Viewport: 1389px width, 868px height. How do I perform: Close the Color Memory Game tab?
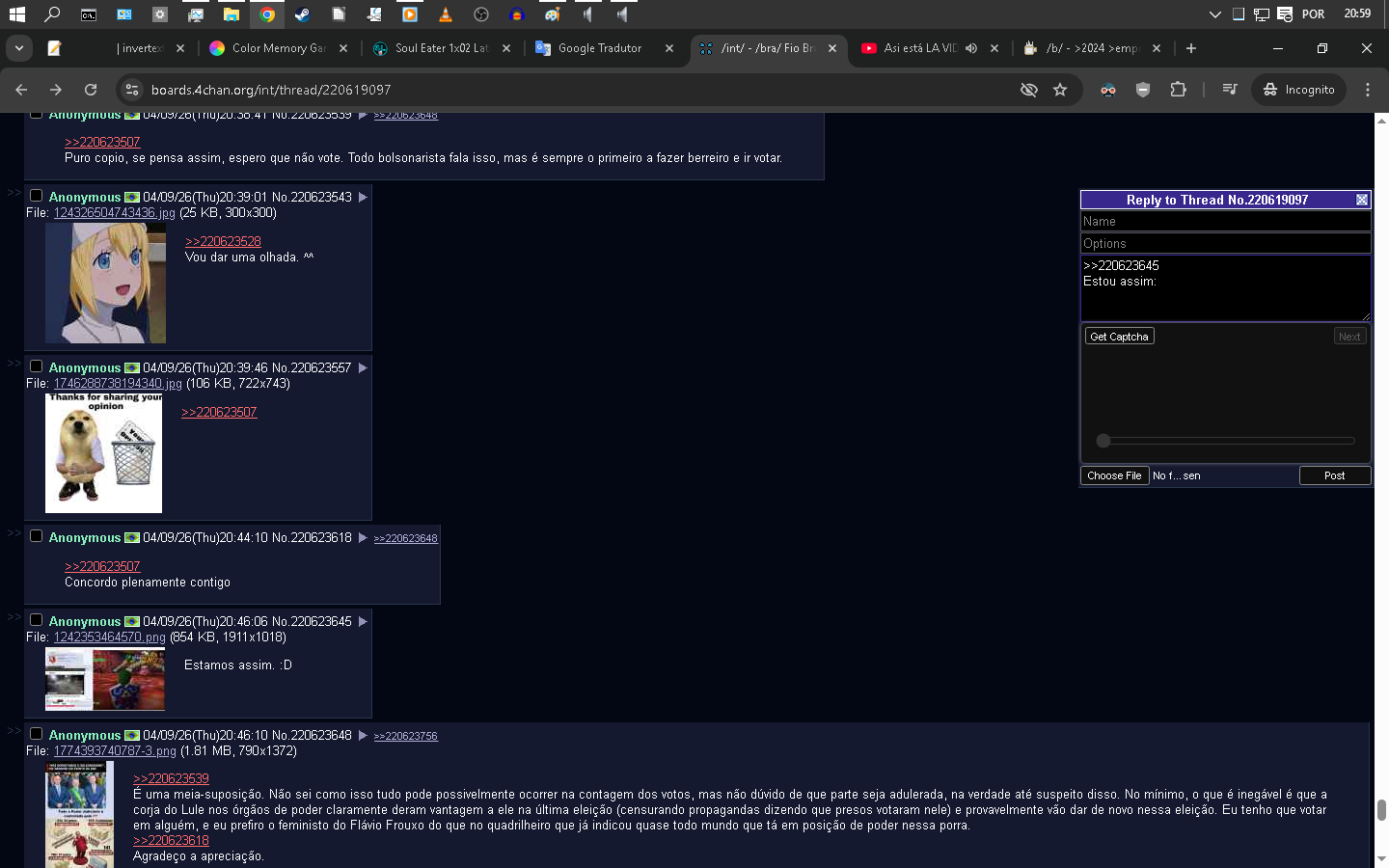pyautogui.click(x=343, y=48)
